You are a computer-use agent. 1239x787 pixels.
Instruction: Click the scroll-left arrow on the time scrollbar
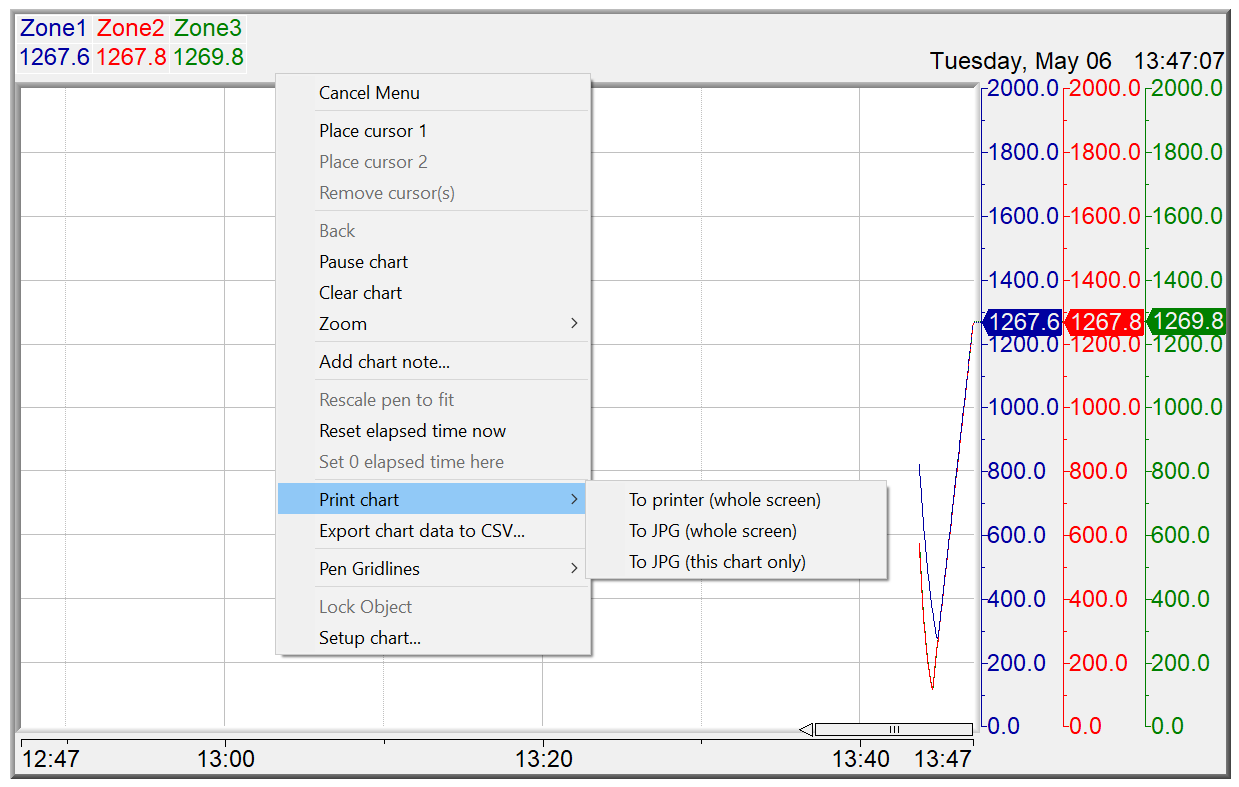(x=805, y=729)
